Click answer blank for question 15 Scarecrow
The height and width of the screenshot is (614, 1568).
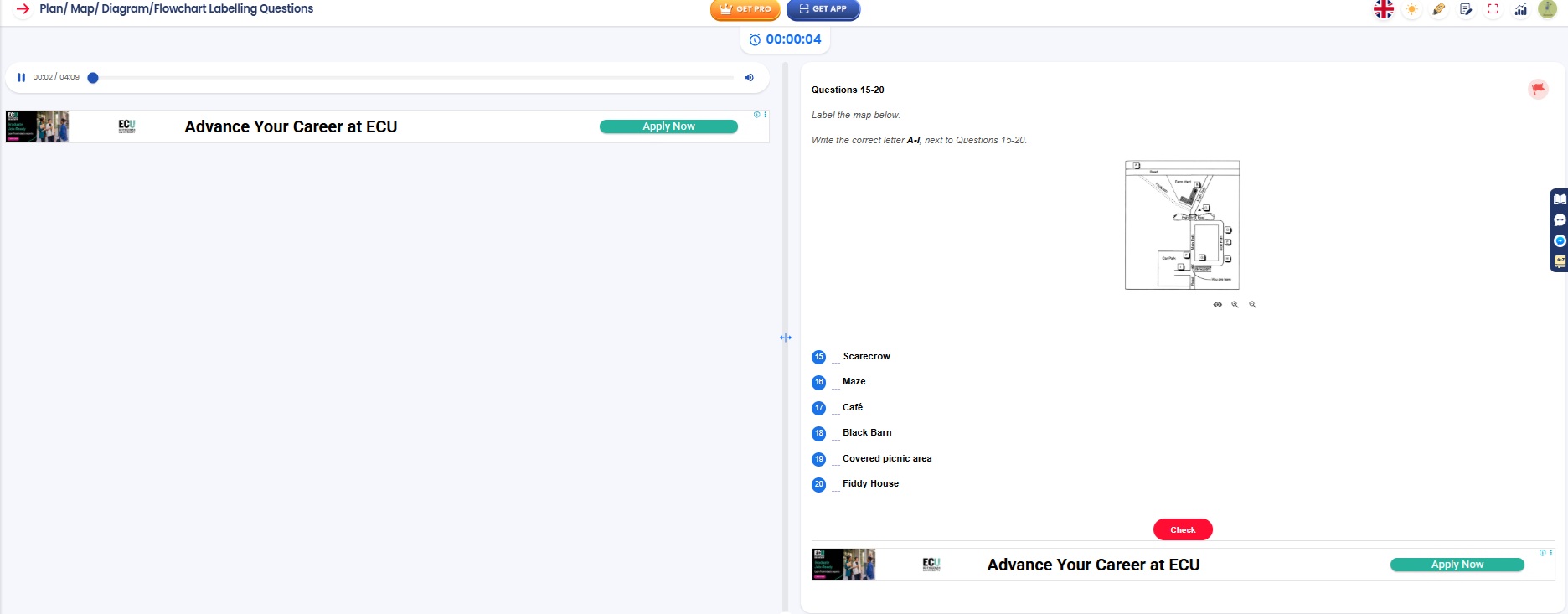836,359
